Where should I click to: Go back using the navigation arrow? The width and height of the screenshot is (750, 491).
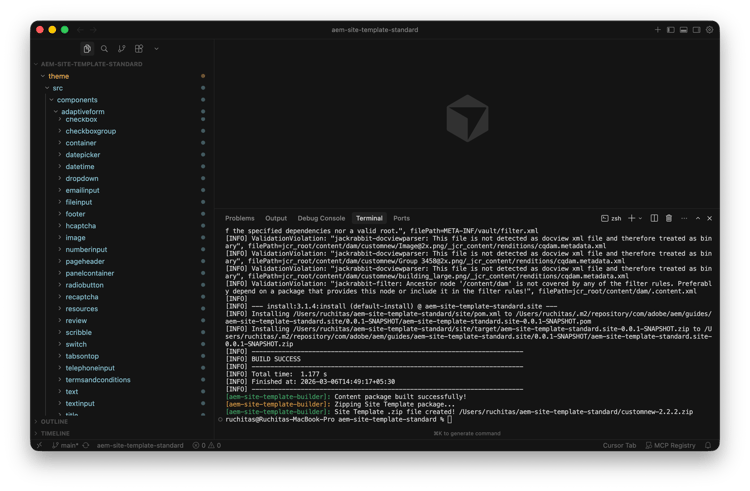80,30
